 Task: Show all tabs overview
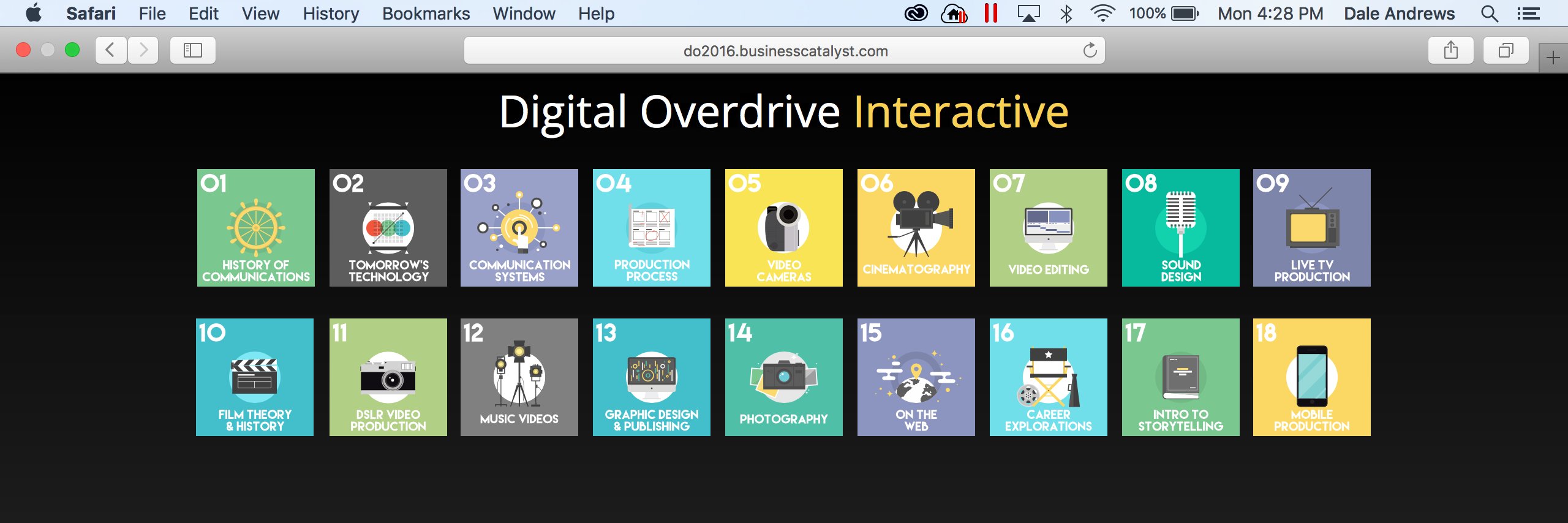[1506, 50]
